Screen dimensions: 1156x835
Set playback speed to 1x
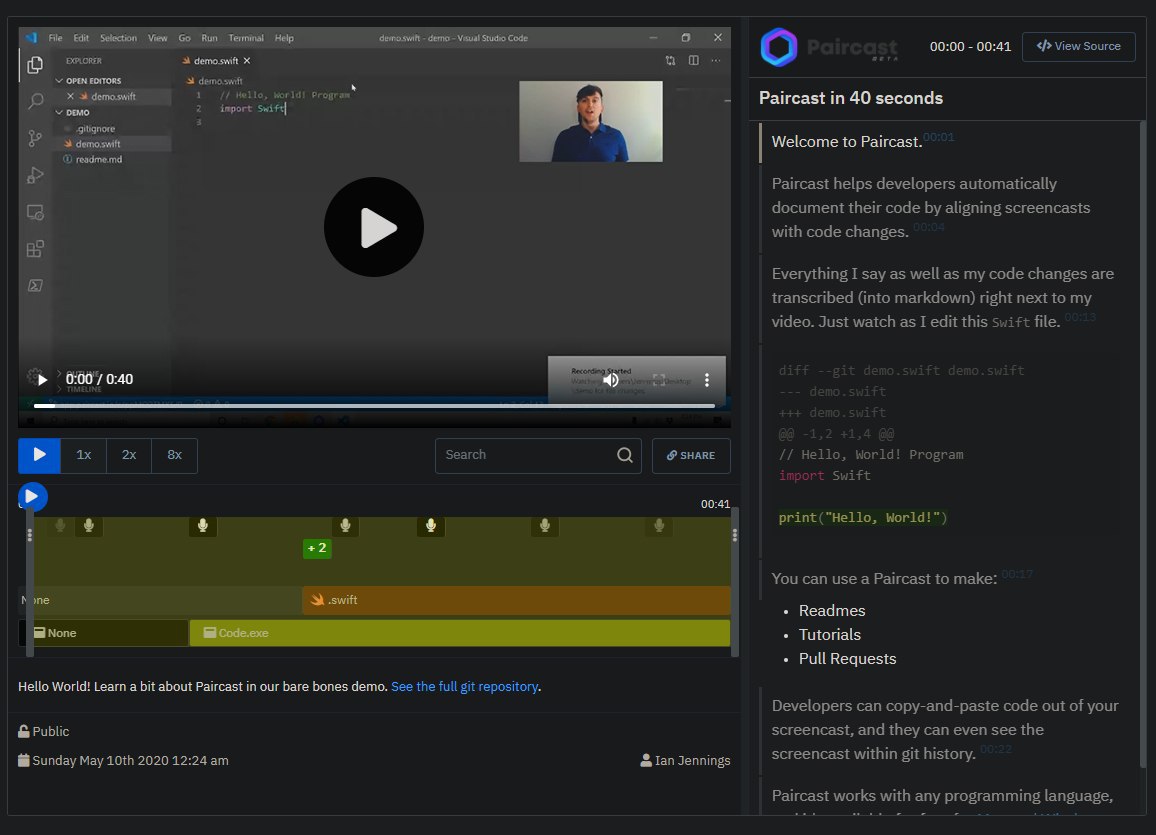click(84, 455)
